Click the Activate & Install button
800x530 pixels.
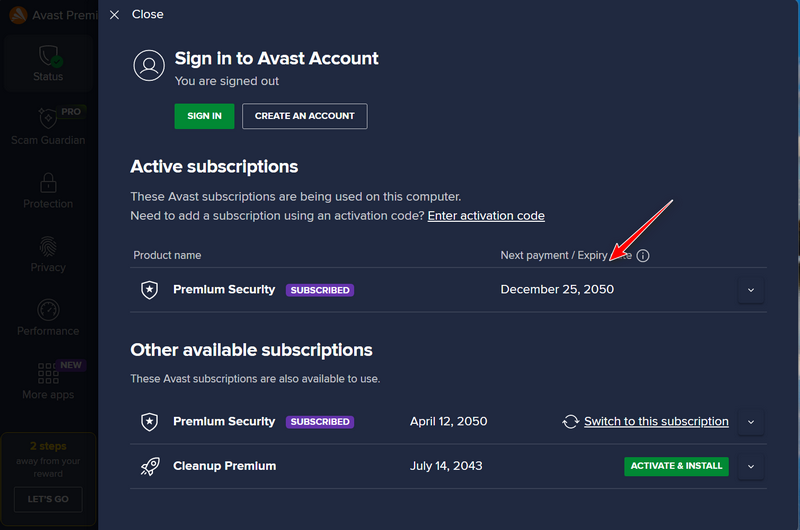pyautogui.click(x=676, y=466)
